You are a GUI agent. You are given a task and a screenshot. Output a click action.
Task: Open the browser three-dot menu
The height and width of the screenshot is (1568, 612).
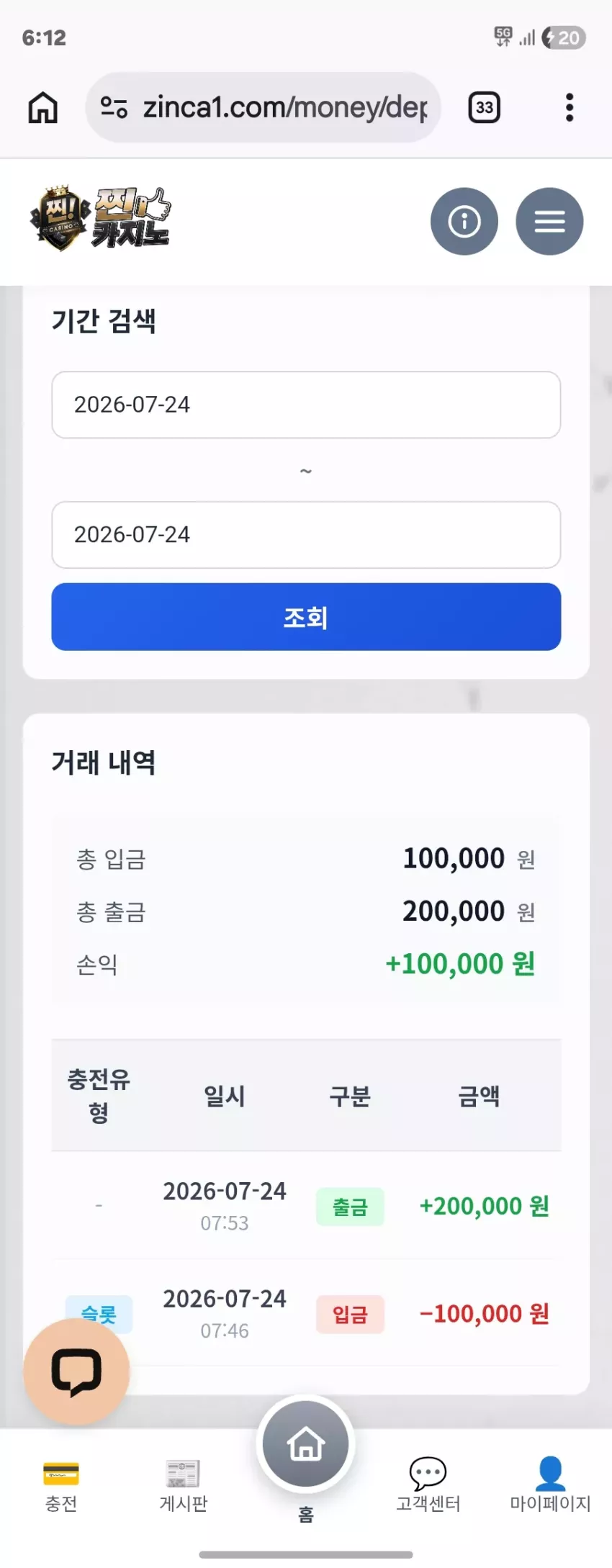570,108
